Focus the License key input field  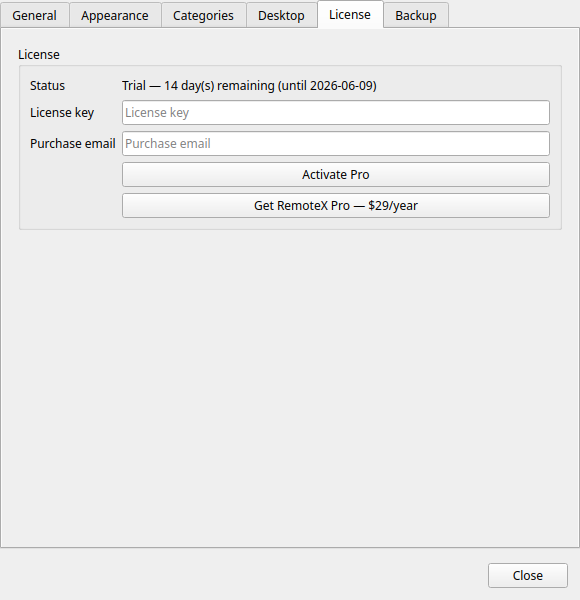point(336,112)
